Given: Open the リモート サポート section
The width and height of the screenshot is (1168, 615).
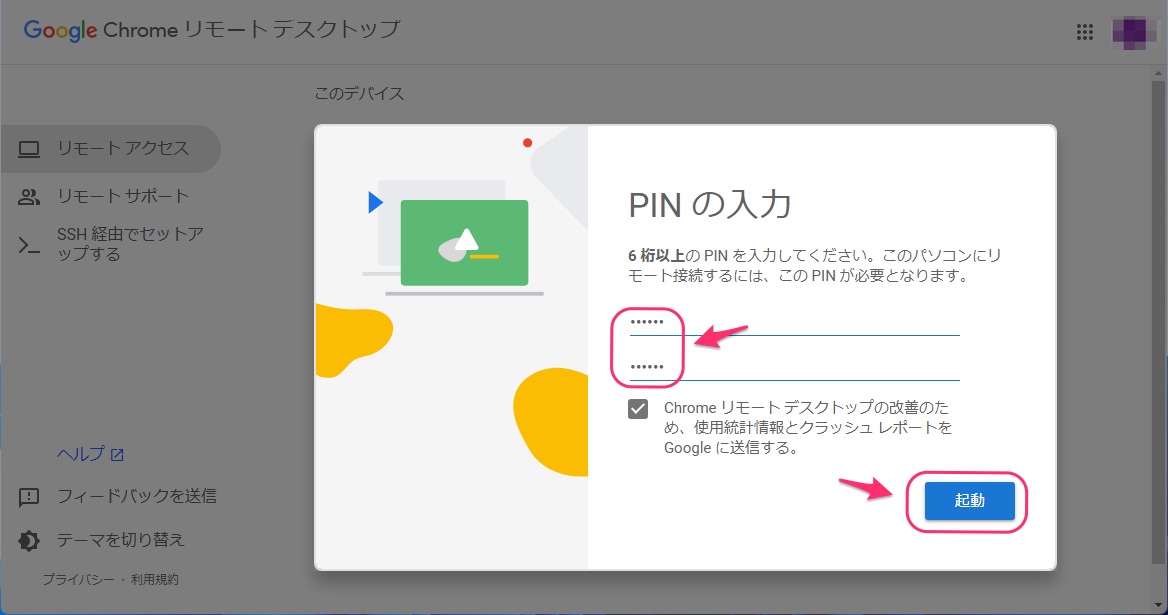Looking at the screenshot, I should (110, 197).
